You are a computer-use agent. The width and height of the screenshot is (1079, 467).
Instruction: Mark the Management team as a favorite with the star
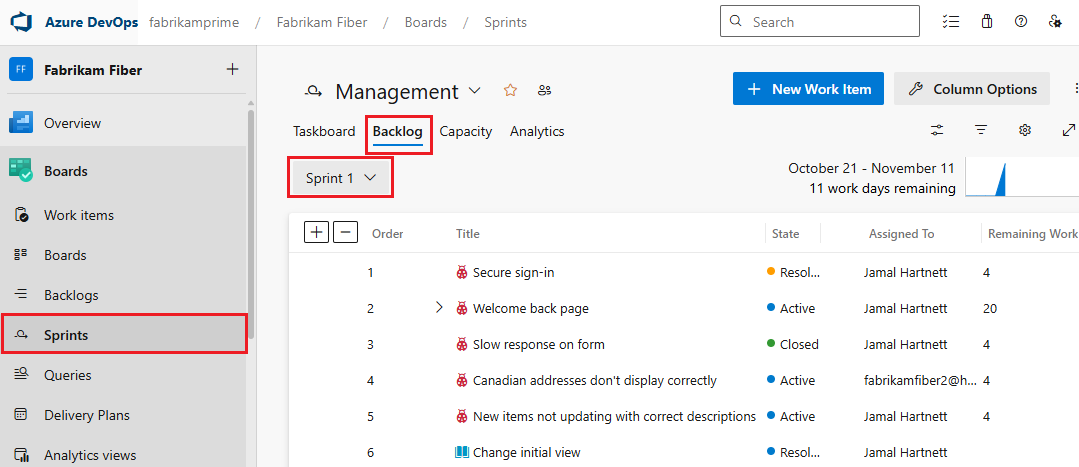pyautogui.click(x=510, y=90)
